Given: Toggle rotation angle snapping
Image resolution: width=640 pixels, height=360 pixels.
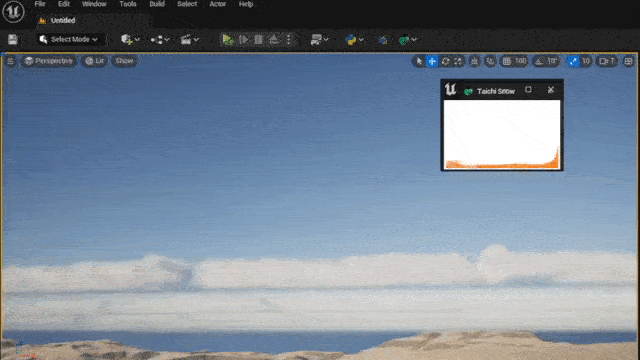Looking at the screenshot, I should tap(540, 61).
